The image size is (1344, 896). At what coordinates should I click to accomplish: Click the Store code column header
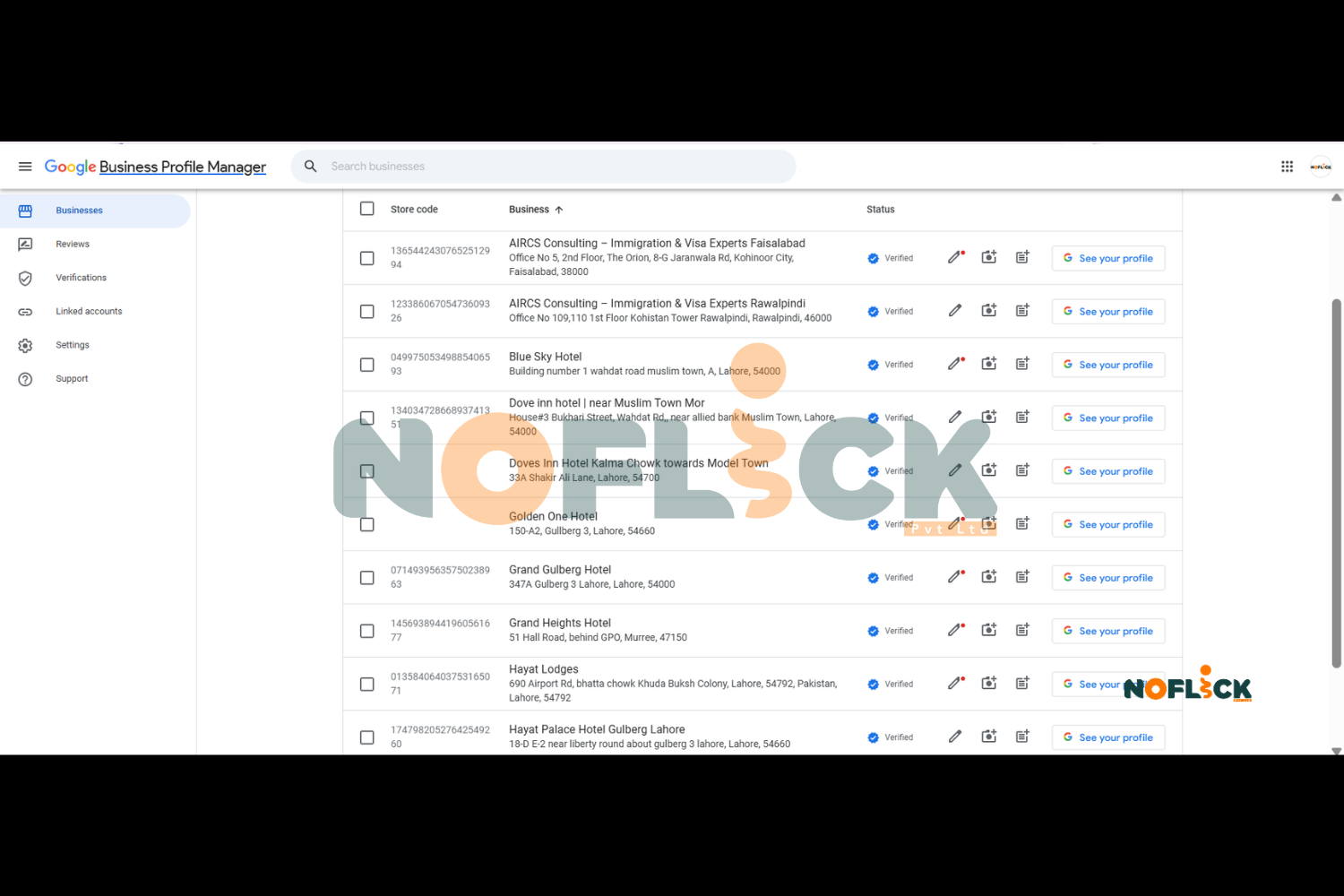click(414, 210)
